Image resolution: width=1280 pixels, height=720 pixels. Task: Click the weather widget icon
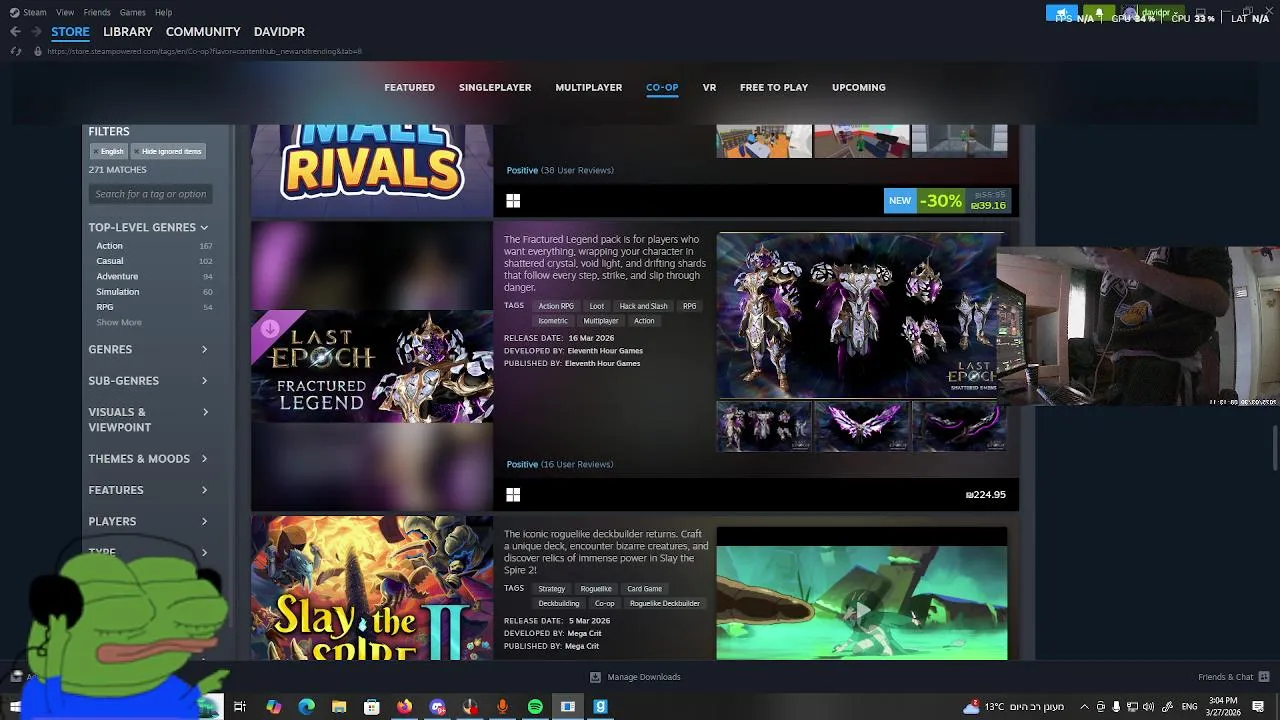[x=971, y=707]
